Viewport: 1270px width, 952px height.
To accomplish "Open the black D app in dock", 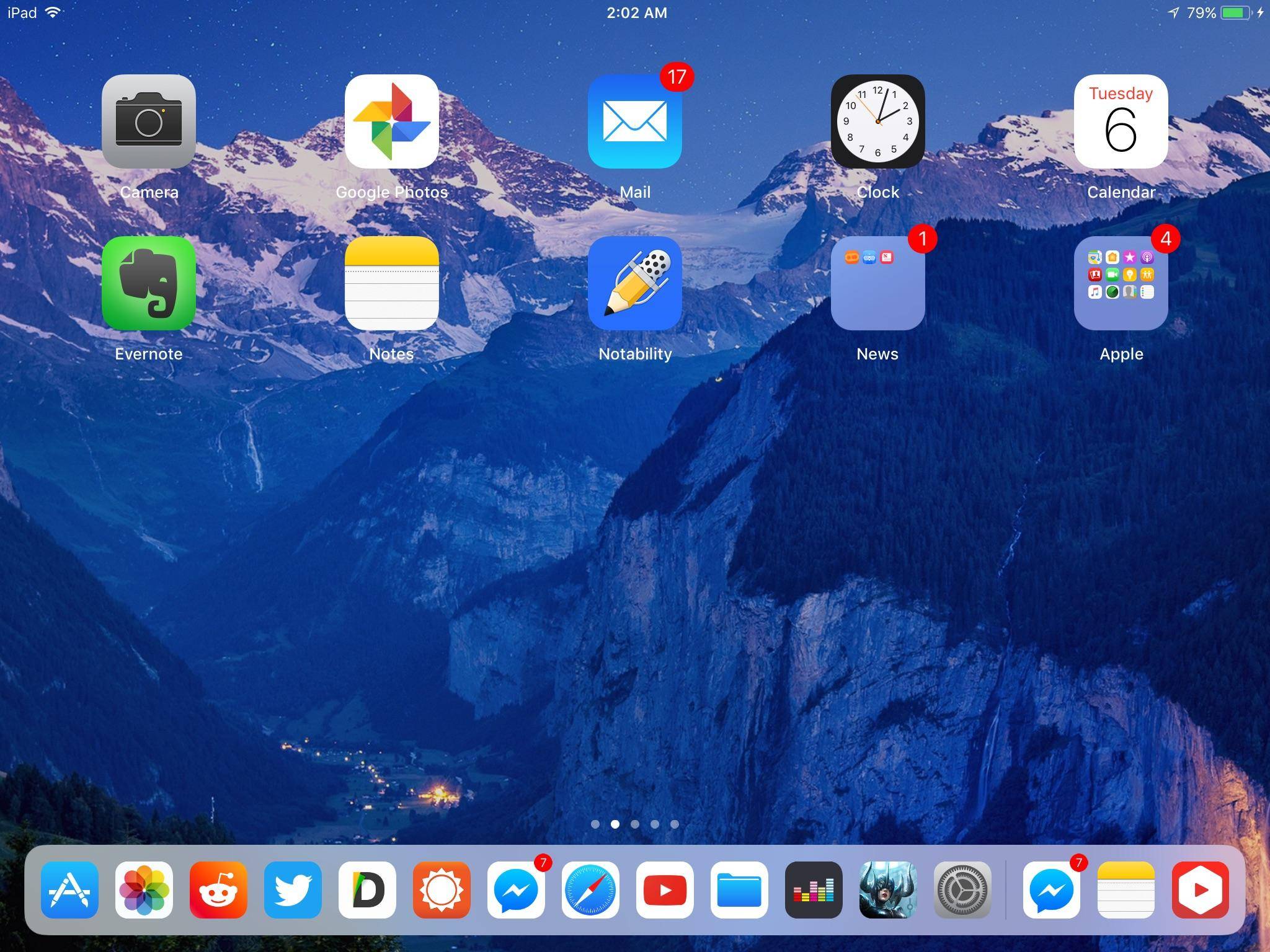I will point(367,890).
